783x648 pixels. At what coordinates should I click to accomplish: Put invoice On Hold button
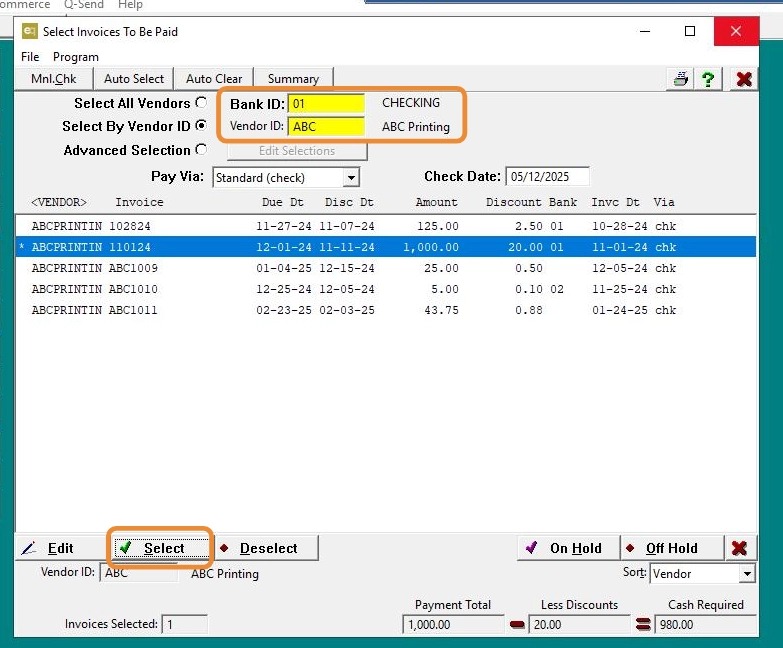568,548
